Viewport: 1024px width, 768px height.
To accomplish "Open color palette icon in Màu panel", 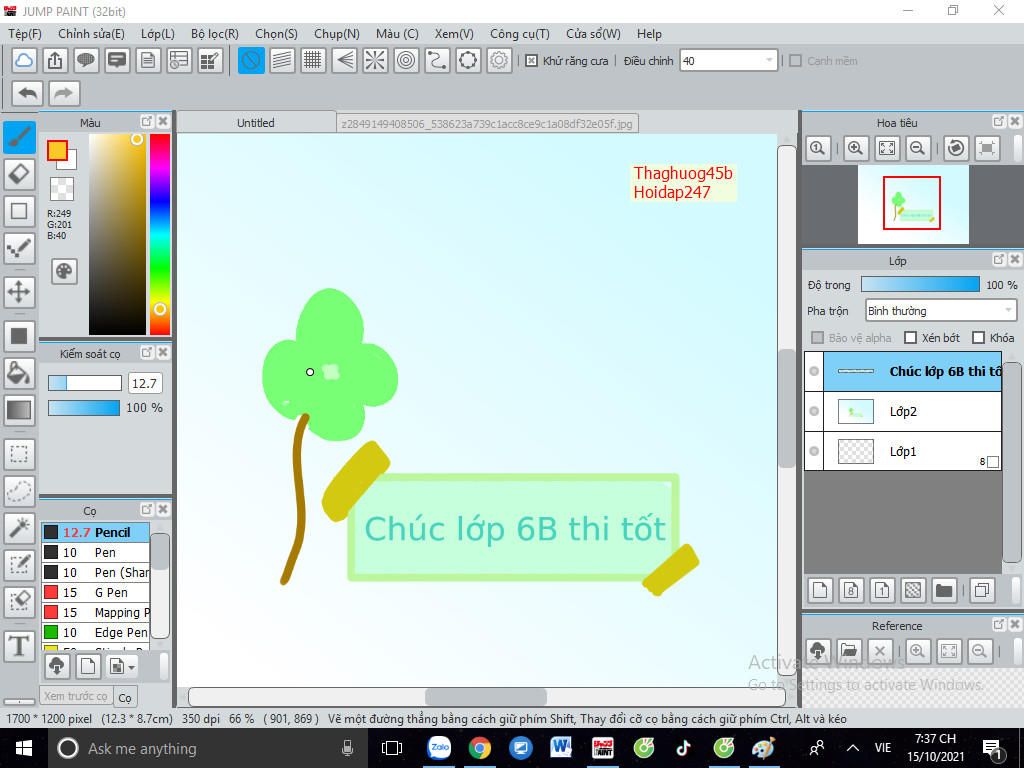I will coord(64,271).
